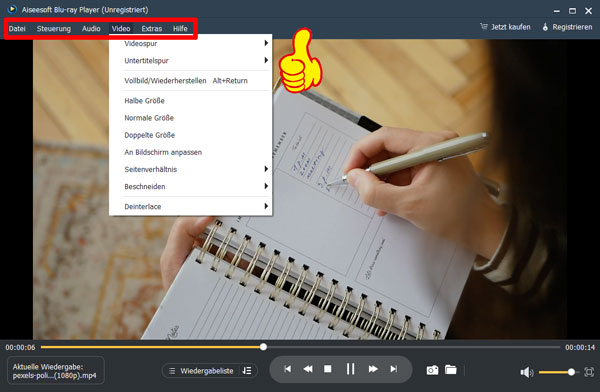The width and height of the screenshot is (600, 392).
Task: Choose Halbe Größe video size
Action: click(191, 101)
